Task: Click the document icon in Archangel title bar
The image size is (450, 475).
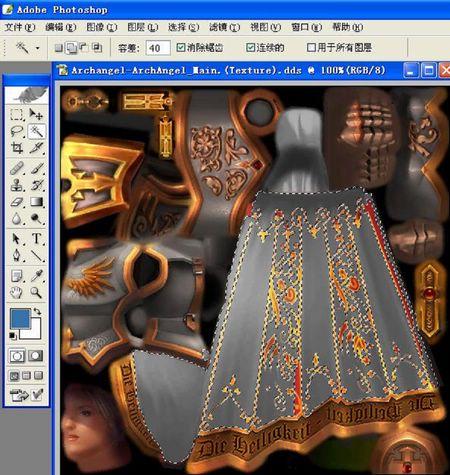Action: tap(63, 70)
